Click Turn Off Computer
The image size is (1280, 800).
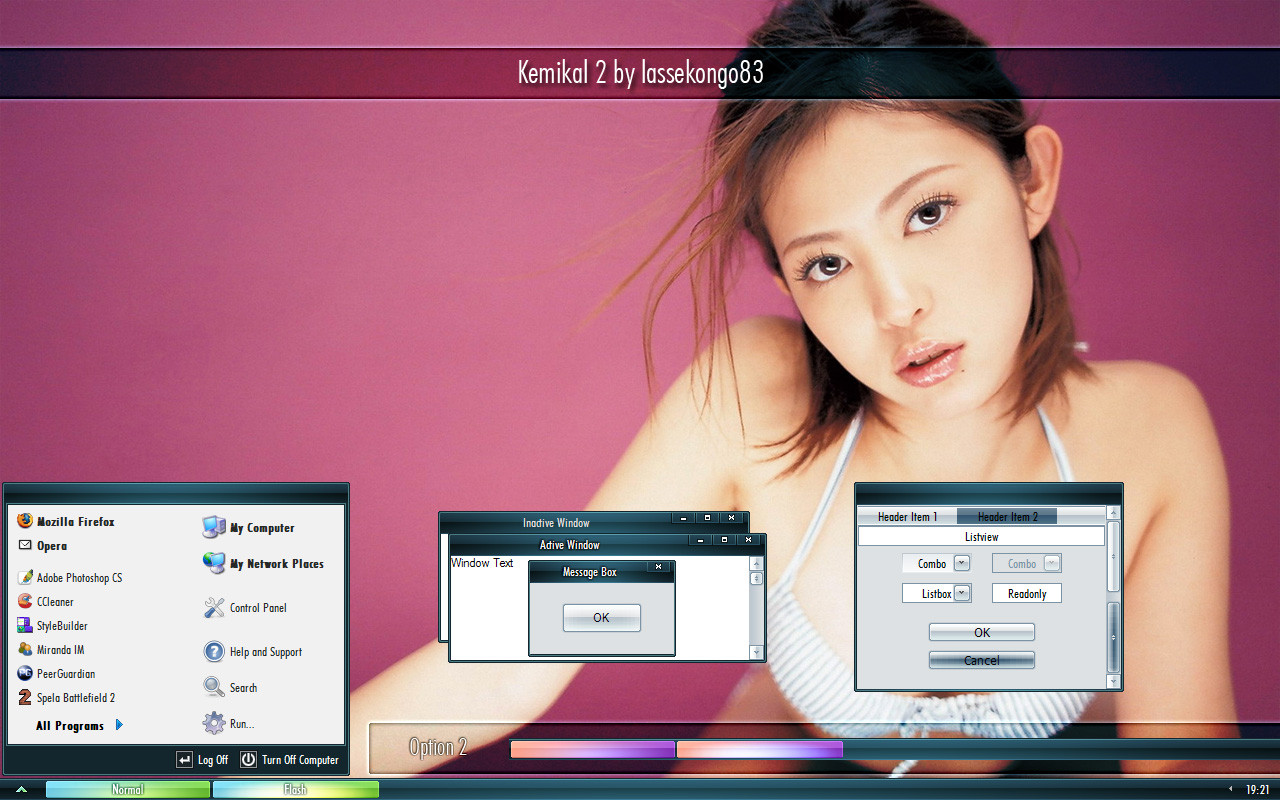[290, 760]
